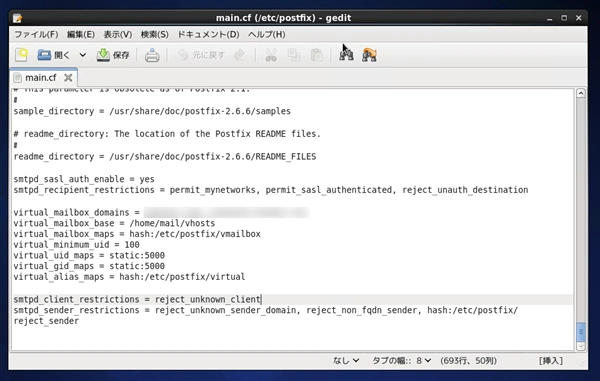The width and height of the screenshot is (600, 381).
Task: Close the main.cf tab
Action: pyautogui.click(x=68, y=78)
